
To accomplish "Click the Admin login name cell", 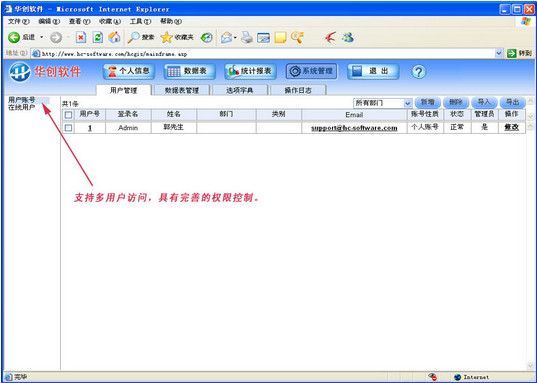I will pyautogui.click(x=128, y=128).
